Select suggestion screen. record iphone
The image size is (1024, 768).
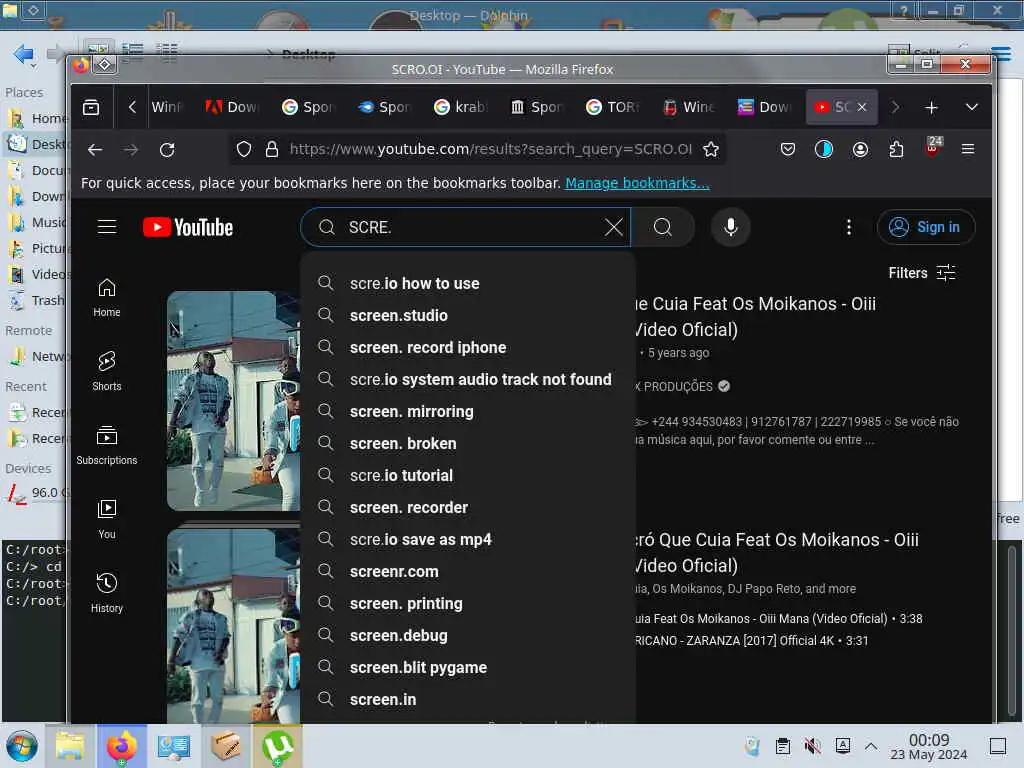point(468,347)
